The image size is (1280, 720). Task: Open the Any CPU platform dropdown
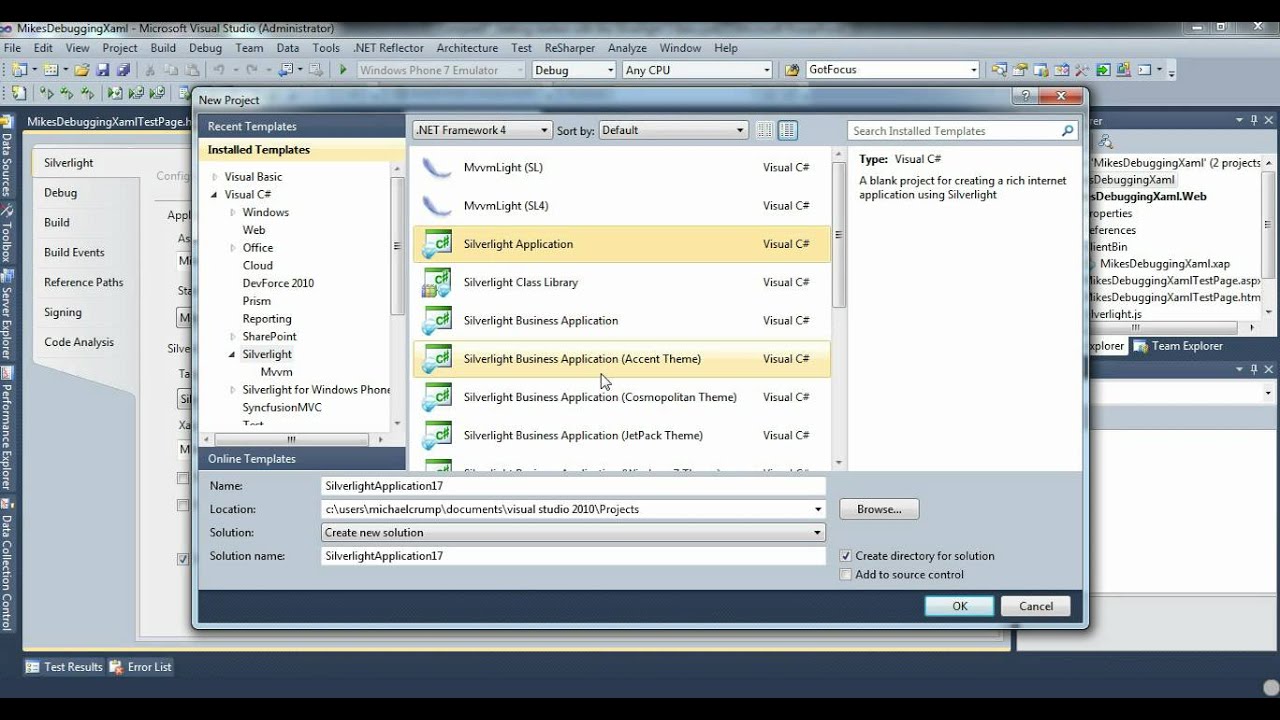tap(696, 70)
